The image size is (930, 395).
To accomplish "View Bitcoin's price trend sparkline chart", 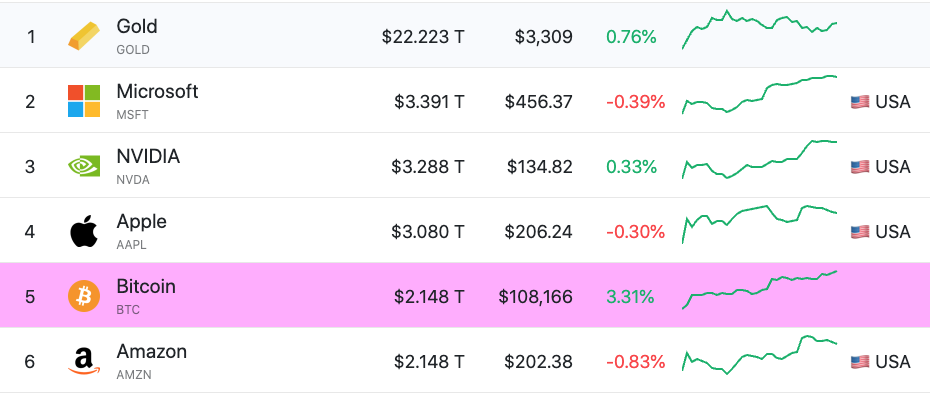I will pyautogui.click(x=760, y=290).
